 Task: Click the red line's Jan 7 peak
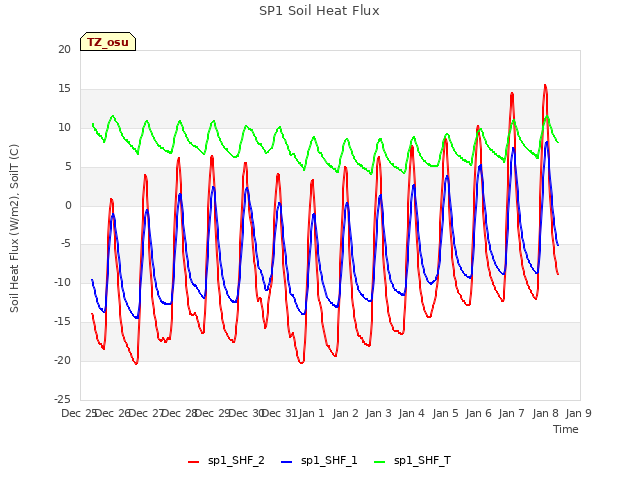coord(512,93)
